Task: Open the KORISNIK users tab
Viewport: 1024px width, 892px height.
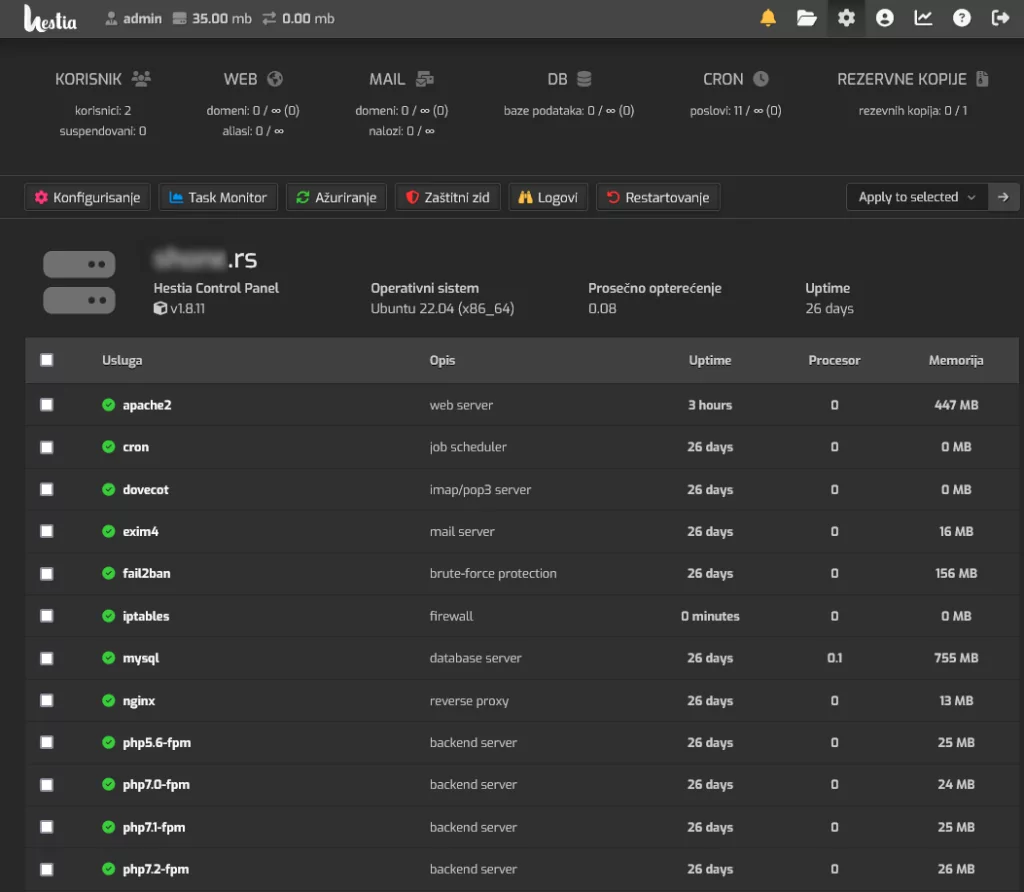Action: pyautogui.click(x=103, y=79)
